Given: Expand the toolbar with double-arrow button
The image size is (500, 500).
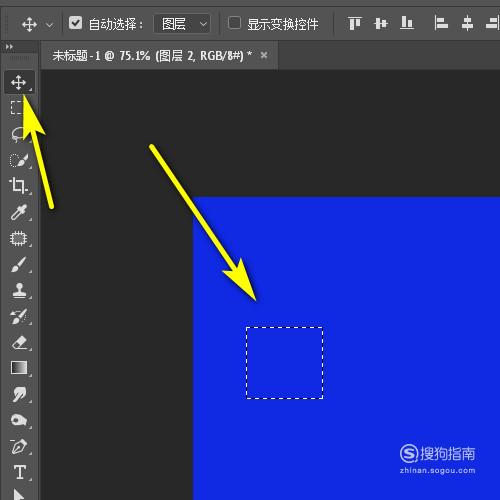Looking at the screenshot, I should click(x=9, y=47).
